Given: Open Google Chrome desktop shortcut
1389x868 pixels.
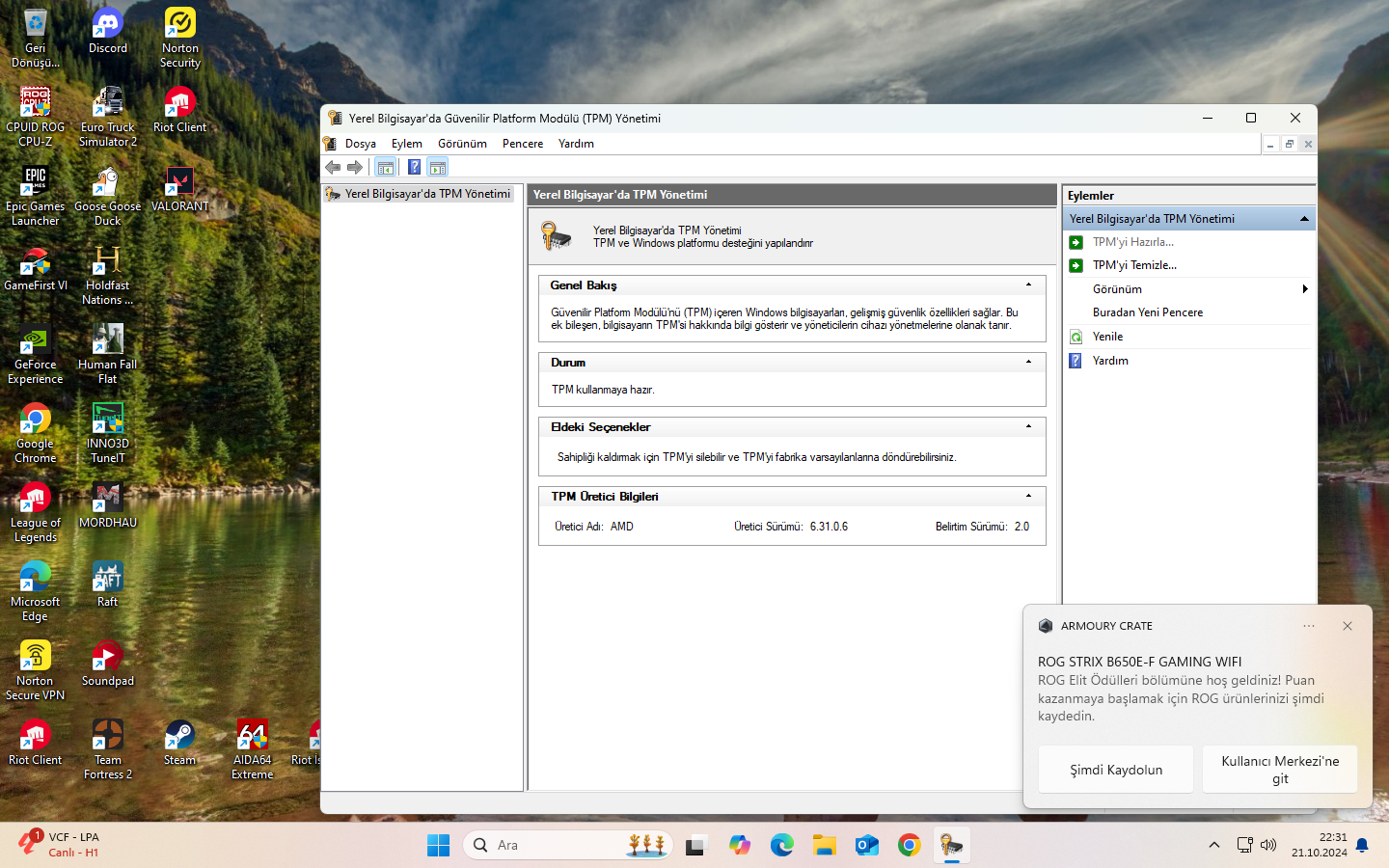Looking at the screenshot, I should tap(36, 433).
